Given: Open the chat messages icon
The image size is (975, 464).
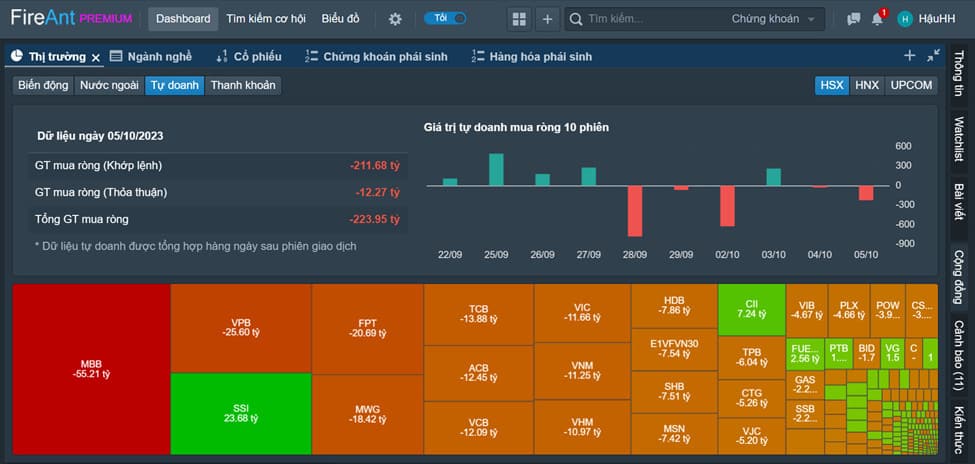Looking at the screenshot, I should pyautogui.click(x=853, y=19).
